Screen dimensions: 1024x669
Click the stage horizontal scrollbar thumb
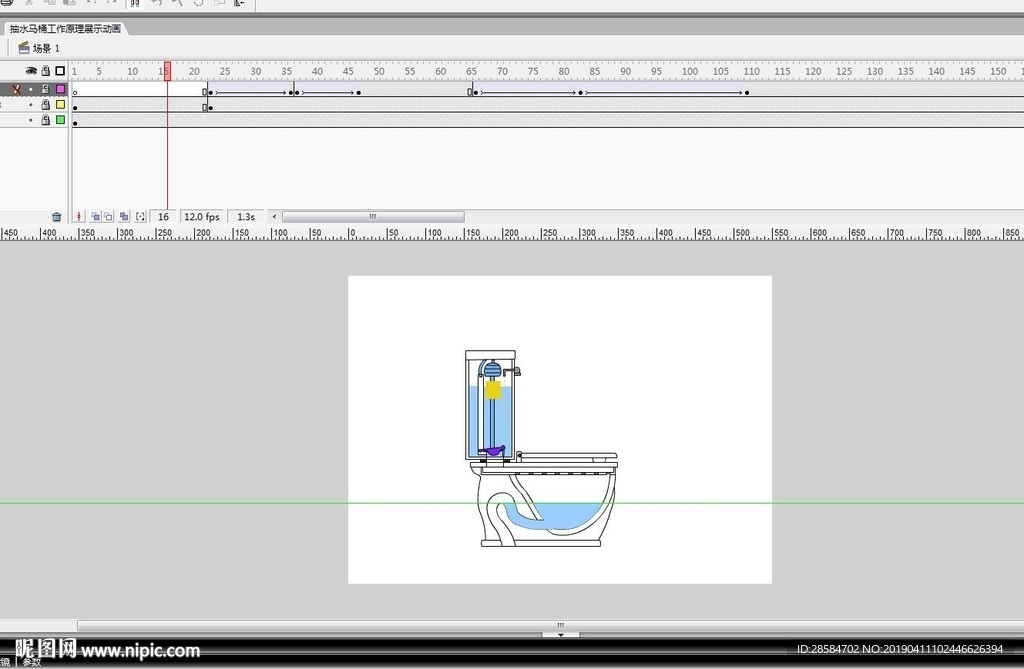click(x=560, y=625)
